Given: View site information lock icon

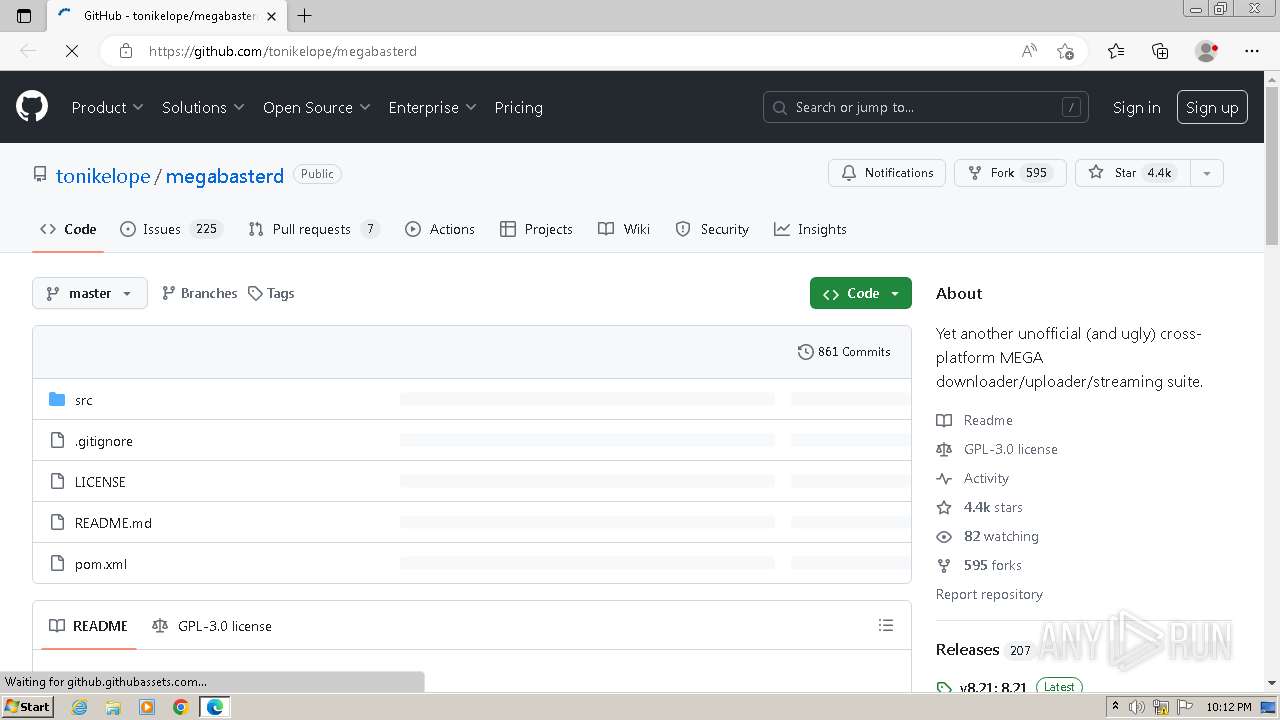Looking at the screenshot, I should [126, 51].
